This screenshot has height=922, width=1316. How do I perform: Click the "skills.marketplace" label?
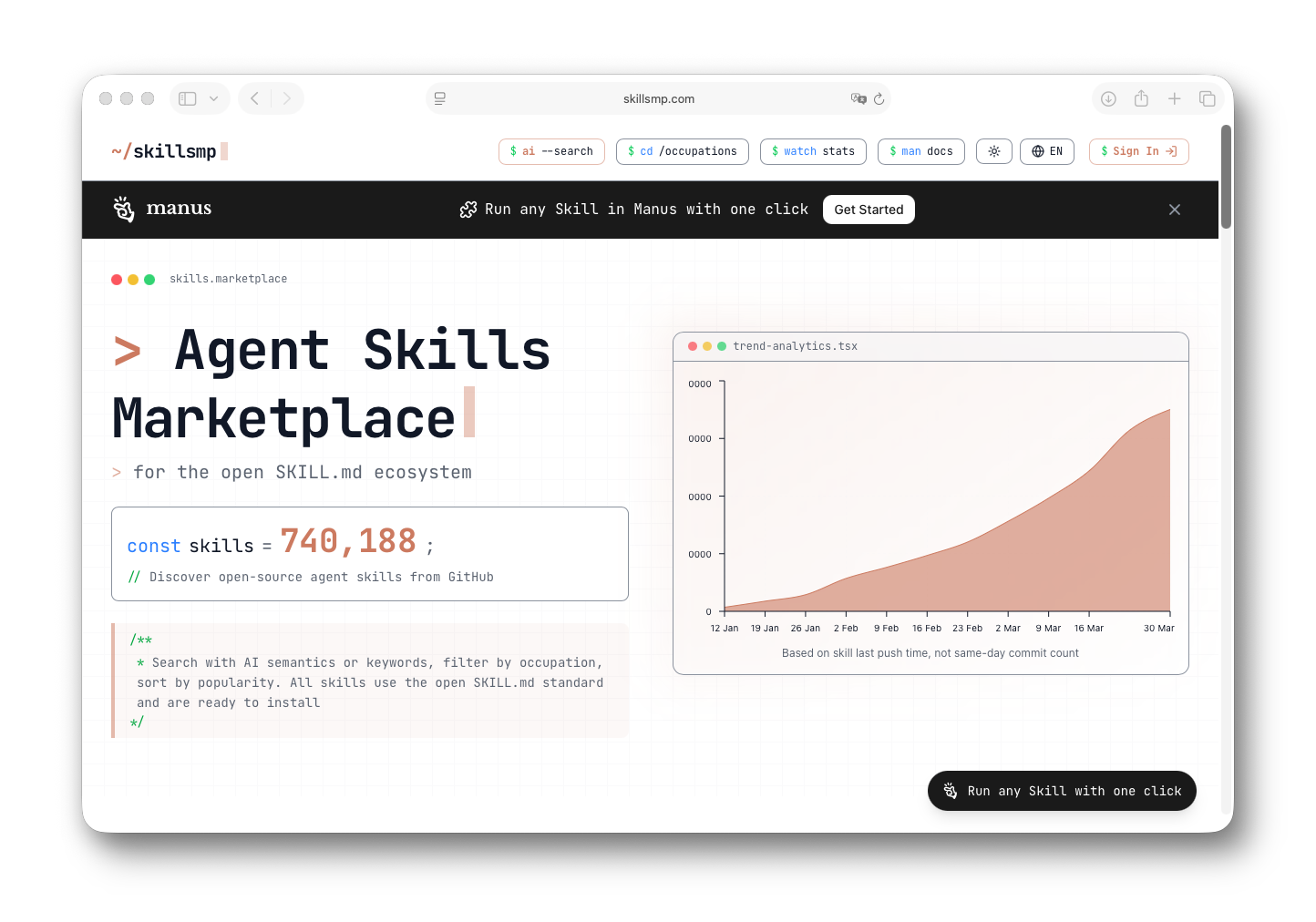click(228, 279)
